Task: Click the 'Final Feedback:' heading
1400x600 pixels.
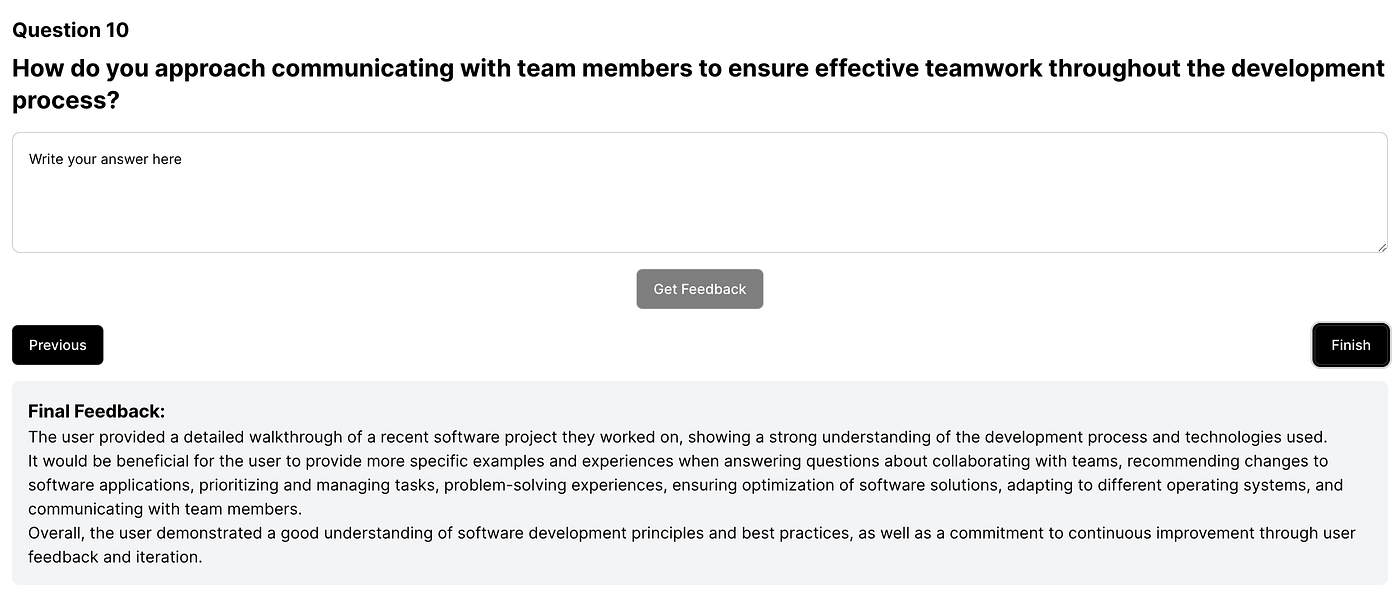Action: point(96,411)
